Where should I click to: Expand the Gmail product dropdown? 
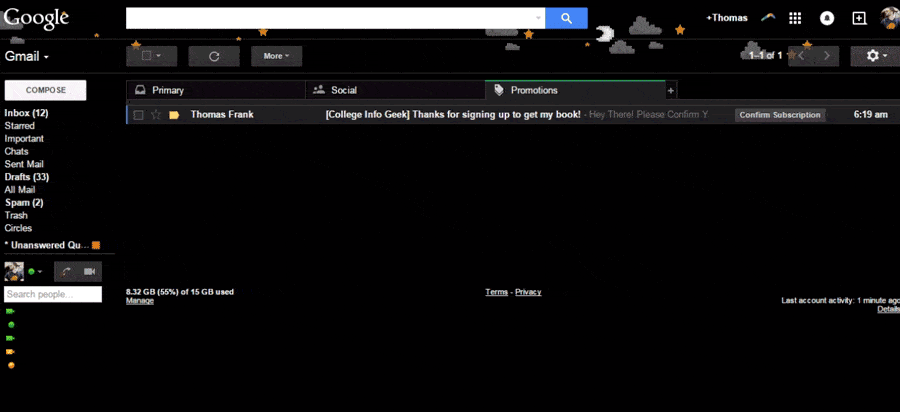coord(26,56)
